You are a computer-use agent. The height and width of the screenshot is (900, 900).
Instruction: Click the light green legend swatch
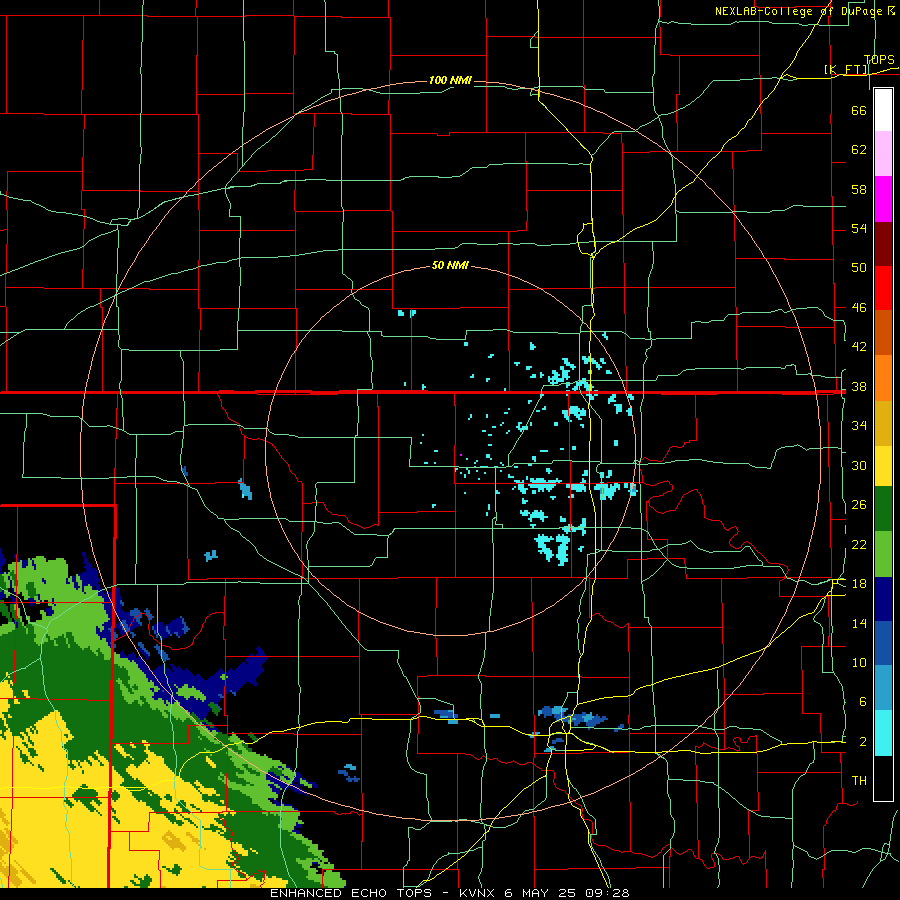point(883,554)
